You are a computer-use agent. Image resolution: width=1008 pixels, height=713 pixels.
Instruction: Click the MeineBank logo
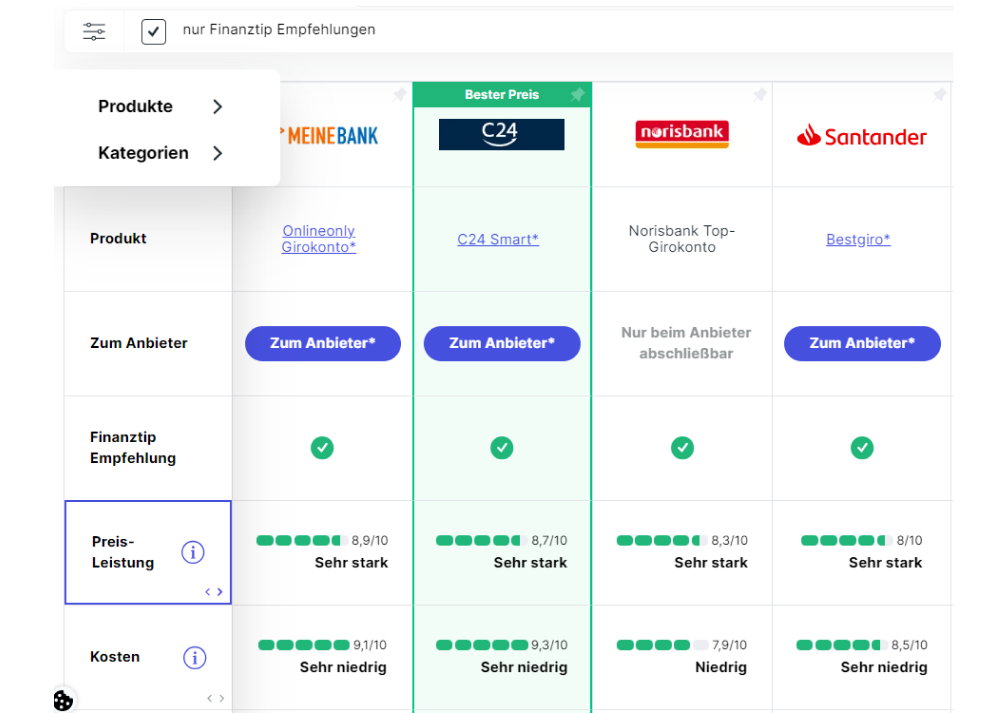[329, 136]
